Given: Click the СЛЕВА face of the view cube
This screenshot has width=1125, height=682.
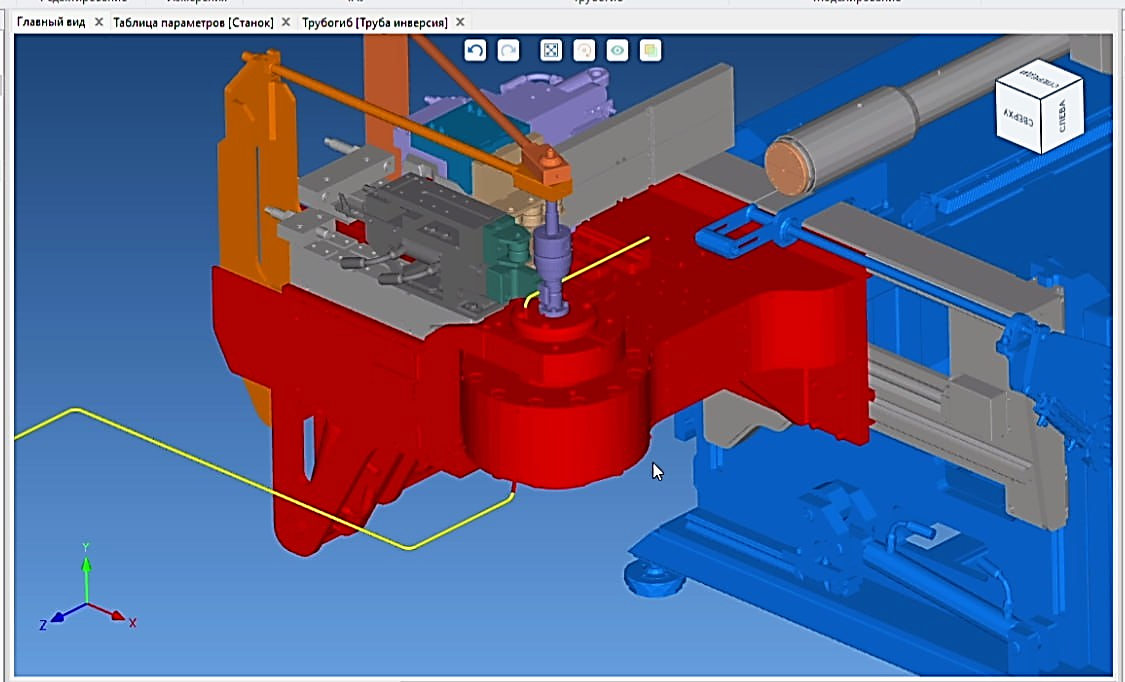Looking at the screenshot, I should [1062, 115].
